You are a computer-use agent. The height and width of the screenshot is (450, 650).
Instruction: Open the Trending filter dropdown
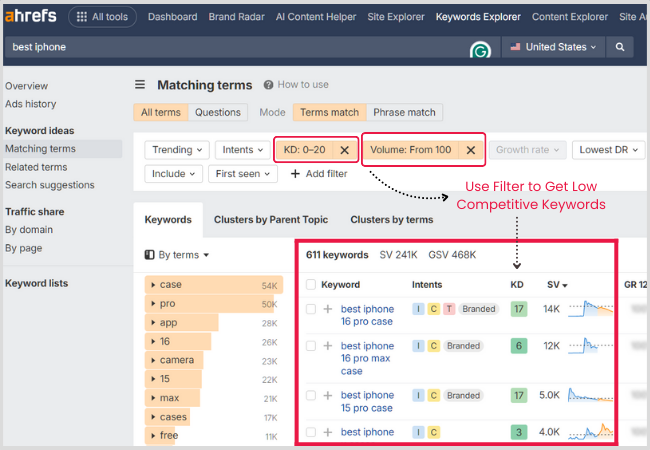coord(177,150)
